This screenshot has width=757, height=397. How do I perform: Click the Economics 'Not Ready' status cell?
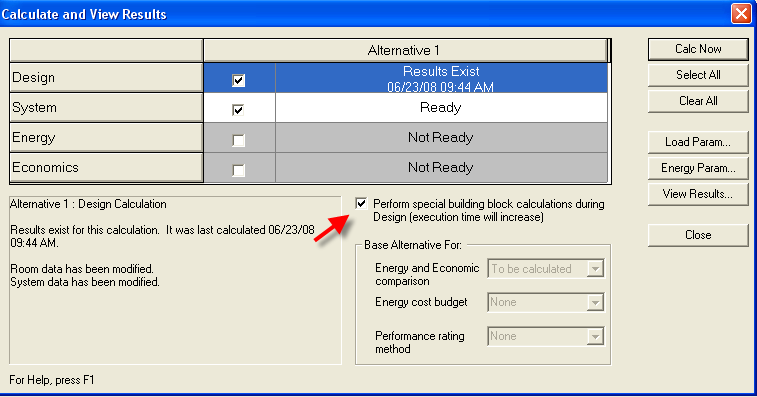[x=441, y=167]
